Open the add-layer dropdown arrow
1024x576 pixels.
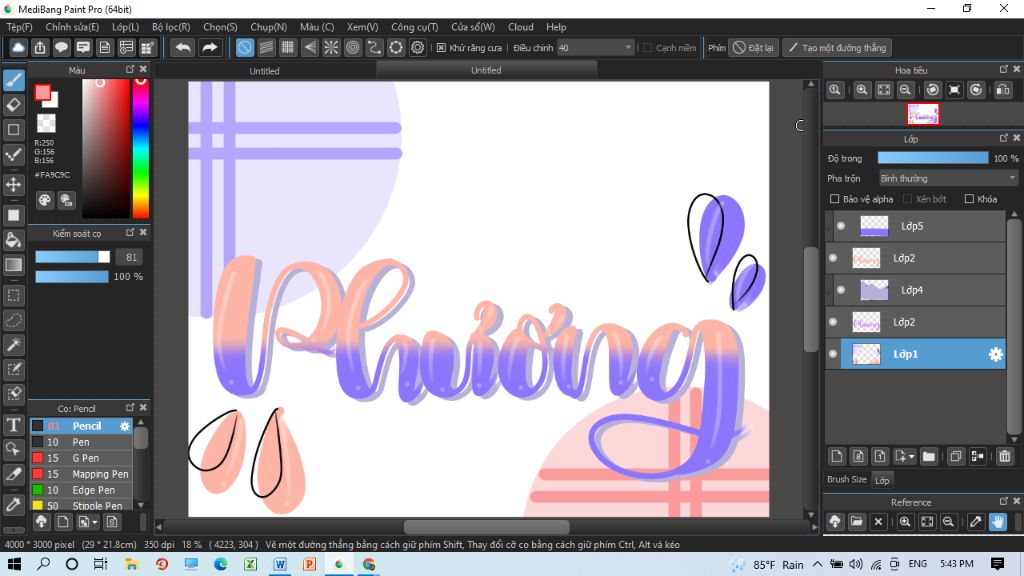tap(912, 456)
